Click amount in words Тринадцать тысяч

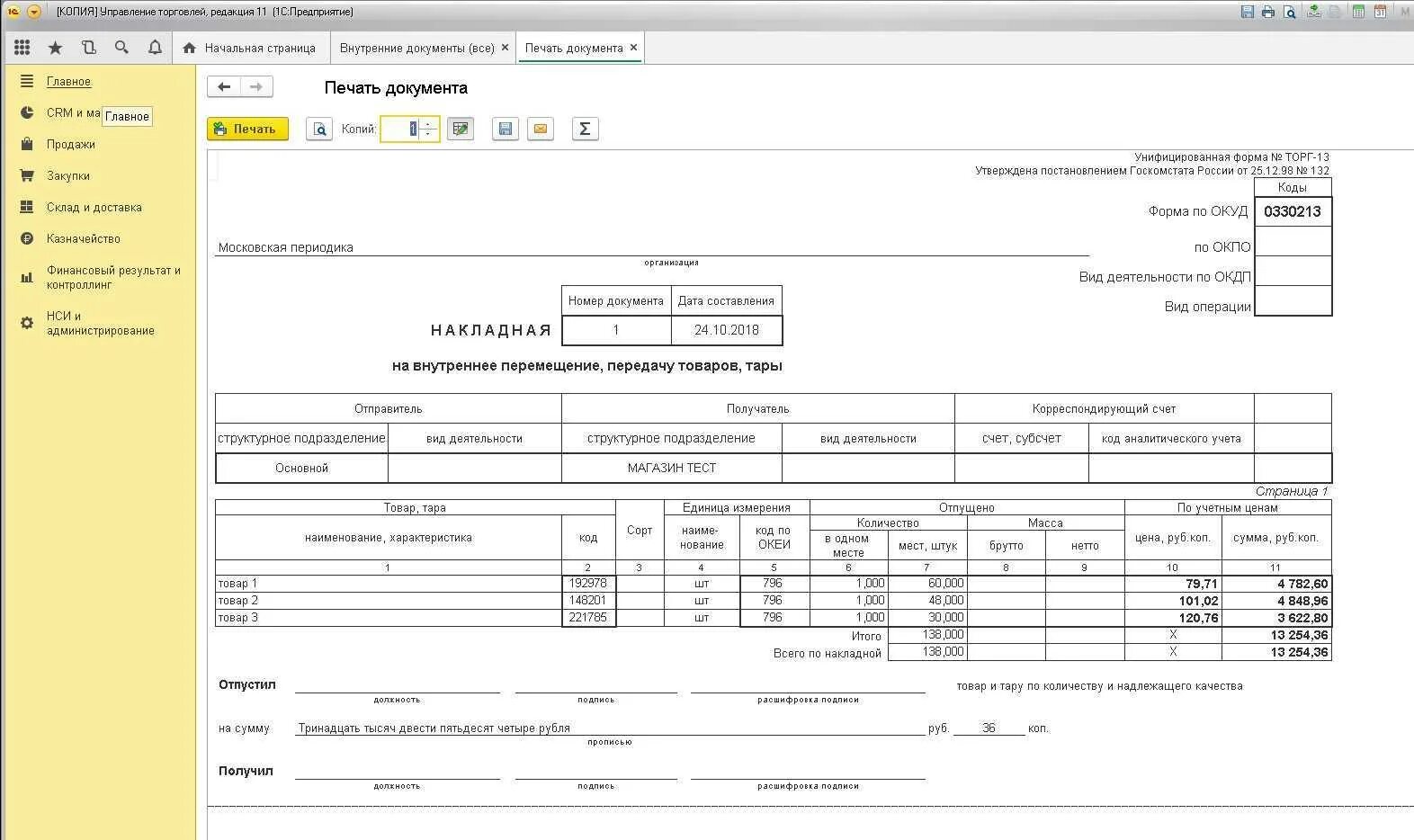434,728
